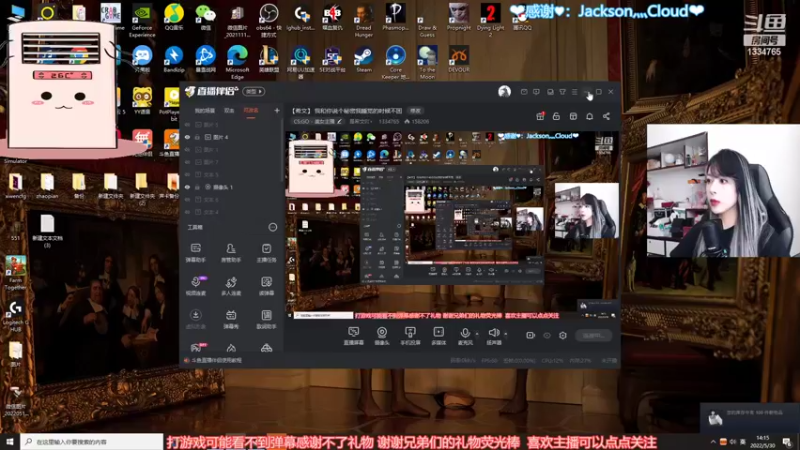Image resolution: width=800 pixels, height=450 pixels.
Task: Show the 图片 1 layer with eye icon
Action: (x=187, y=149)
